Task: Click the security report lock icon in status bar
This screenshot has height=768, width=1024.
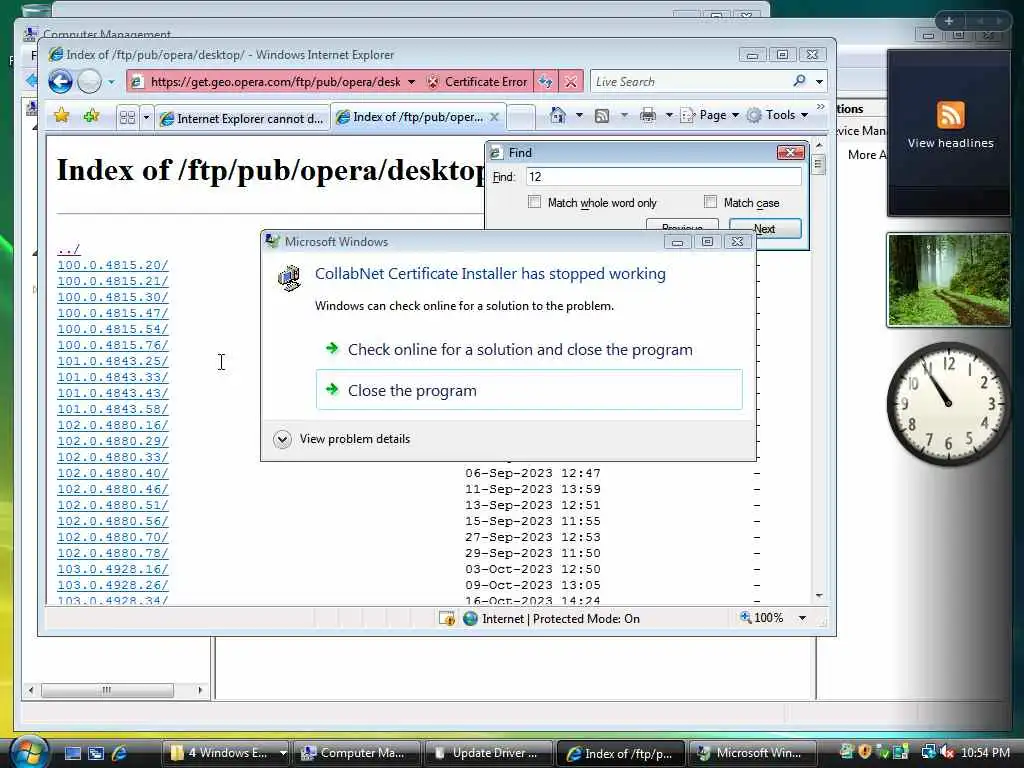Action: pos(447,618)
